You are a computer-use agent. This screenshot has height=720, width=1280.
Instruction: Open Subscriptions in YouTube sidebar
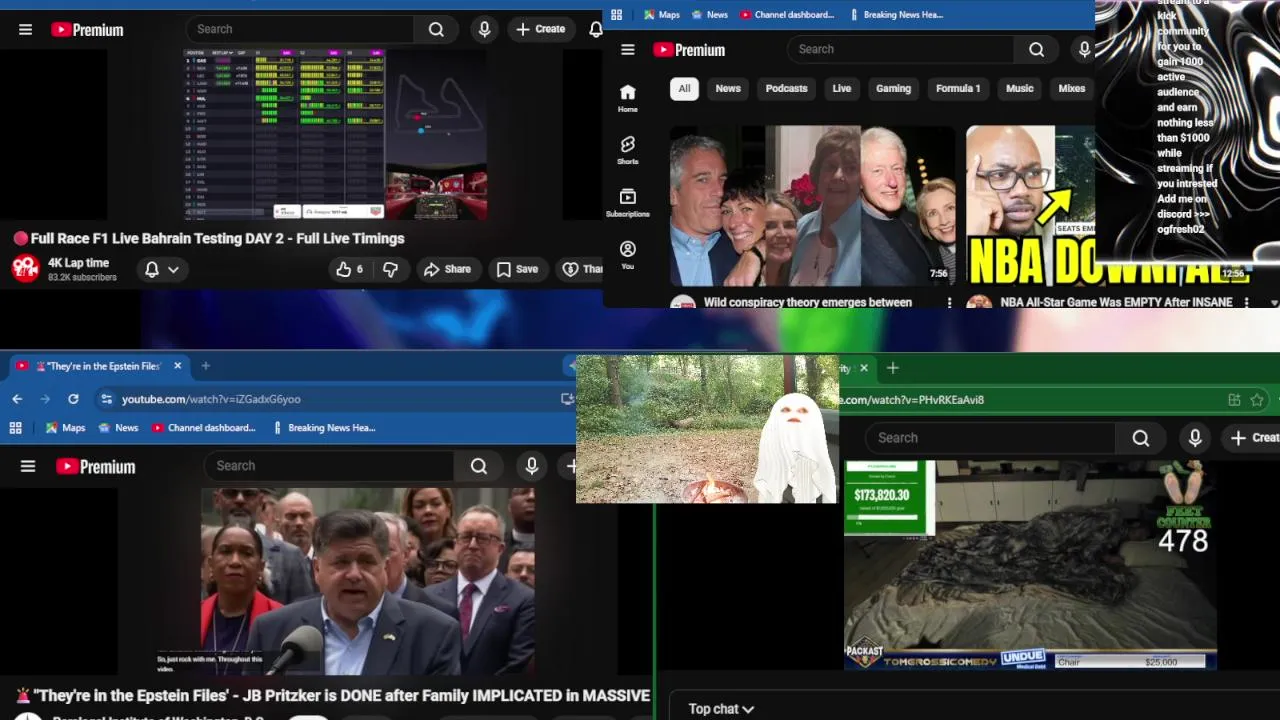(x=628, y=202)
